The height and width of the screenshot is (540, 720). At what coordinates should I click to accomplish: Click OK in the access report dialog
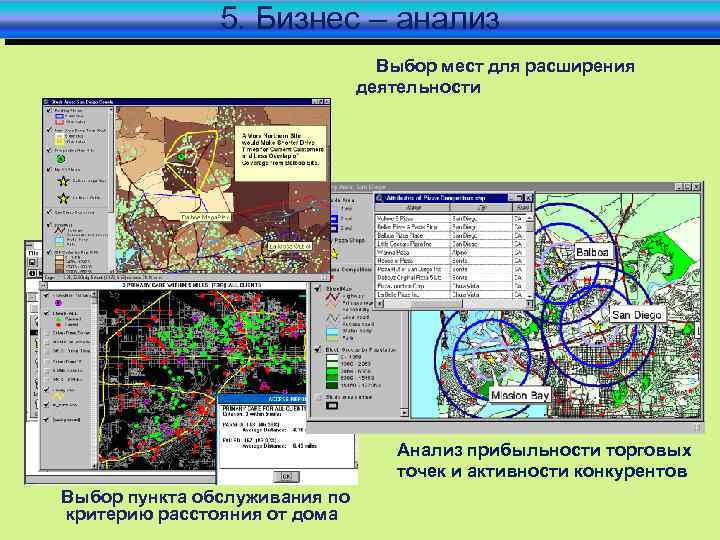tap(286, 477)
